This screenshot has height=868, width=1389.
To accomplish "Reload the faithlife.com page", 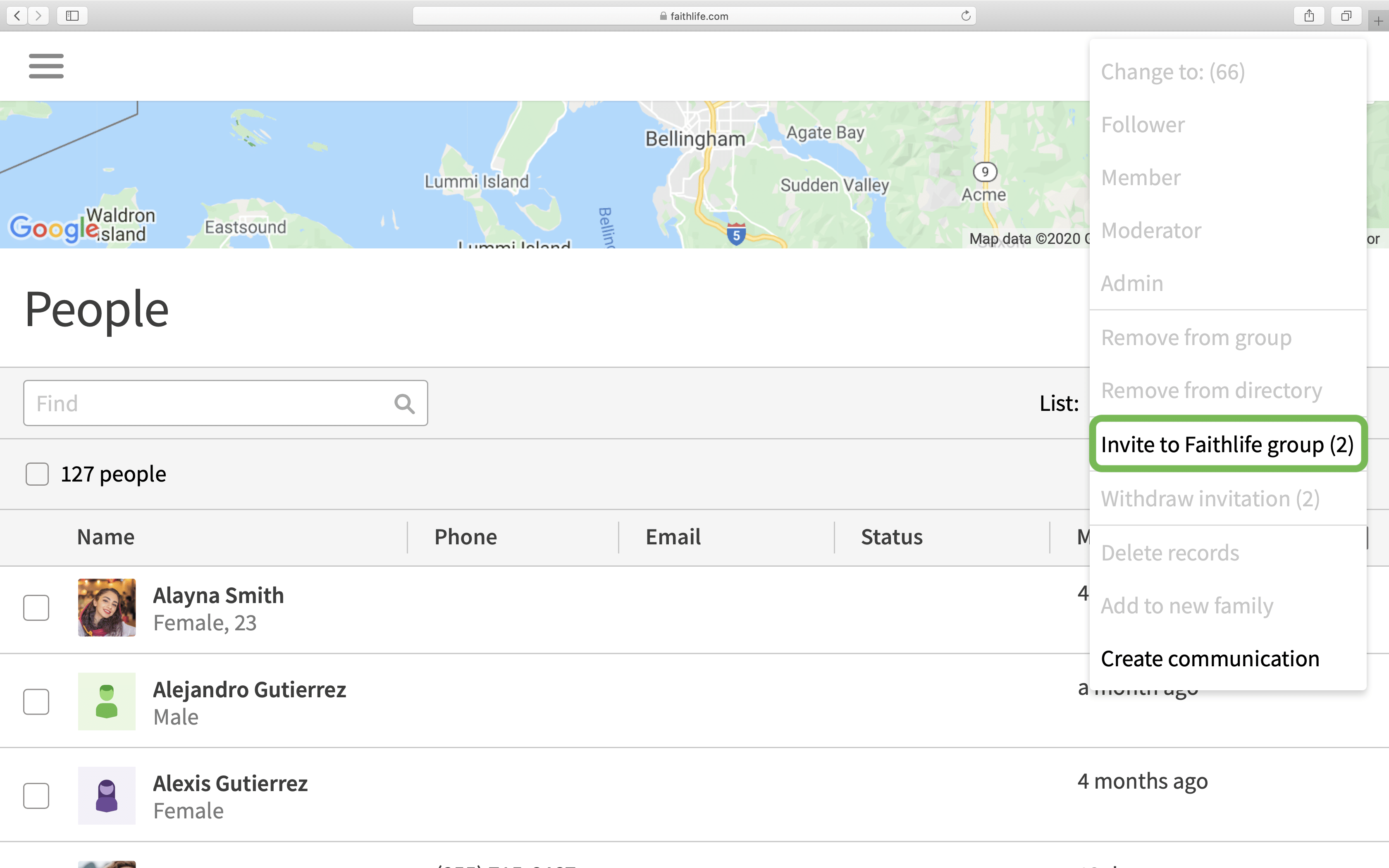I will tap(965, 16).
